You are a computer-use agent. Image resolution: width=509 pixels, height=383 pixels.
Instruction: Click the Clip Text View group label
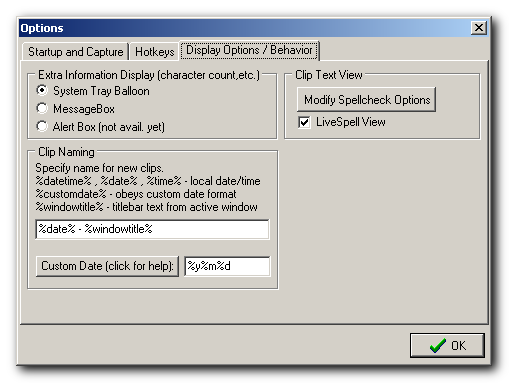tap(329, 75)
